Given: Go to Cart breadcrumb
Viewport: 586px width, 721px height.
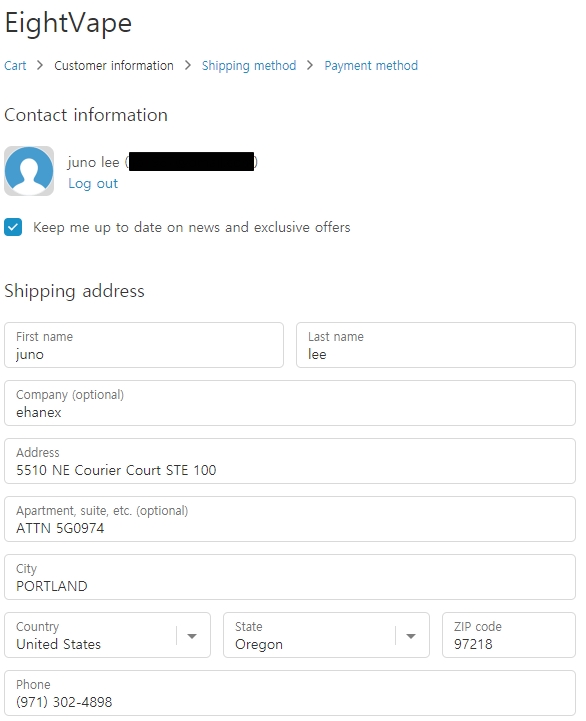Looking at the screenshot, I should coord(15,66).
